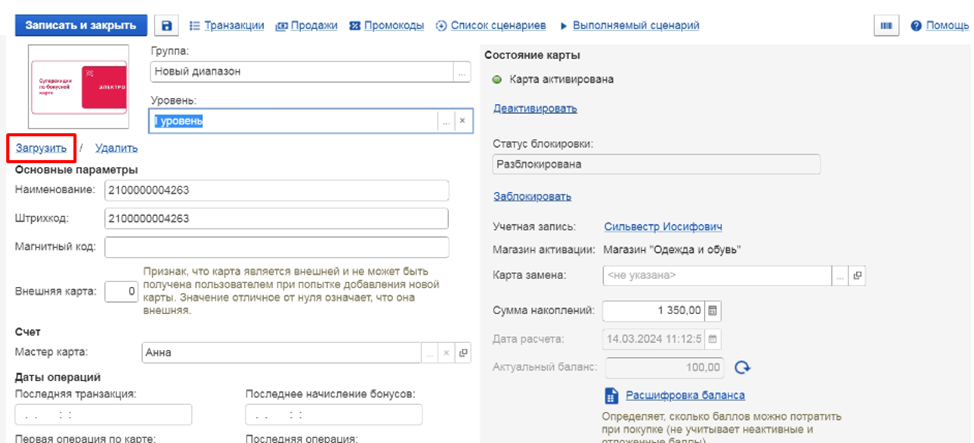The height and width of the screenshot is (443, 974).
Task: Click the Штрихкод input field
Action: [276, 219]
